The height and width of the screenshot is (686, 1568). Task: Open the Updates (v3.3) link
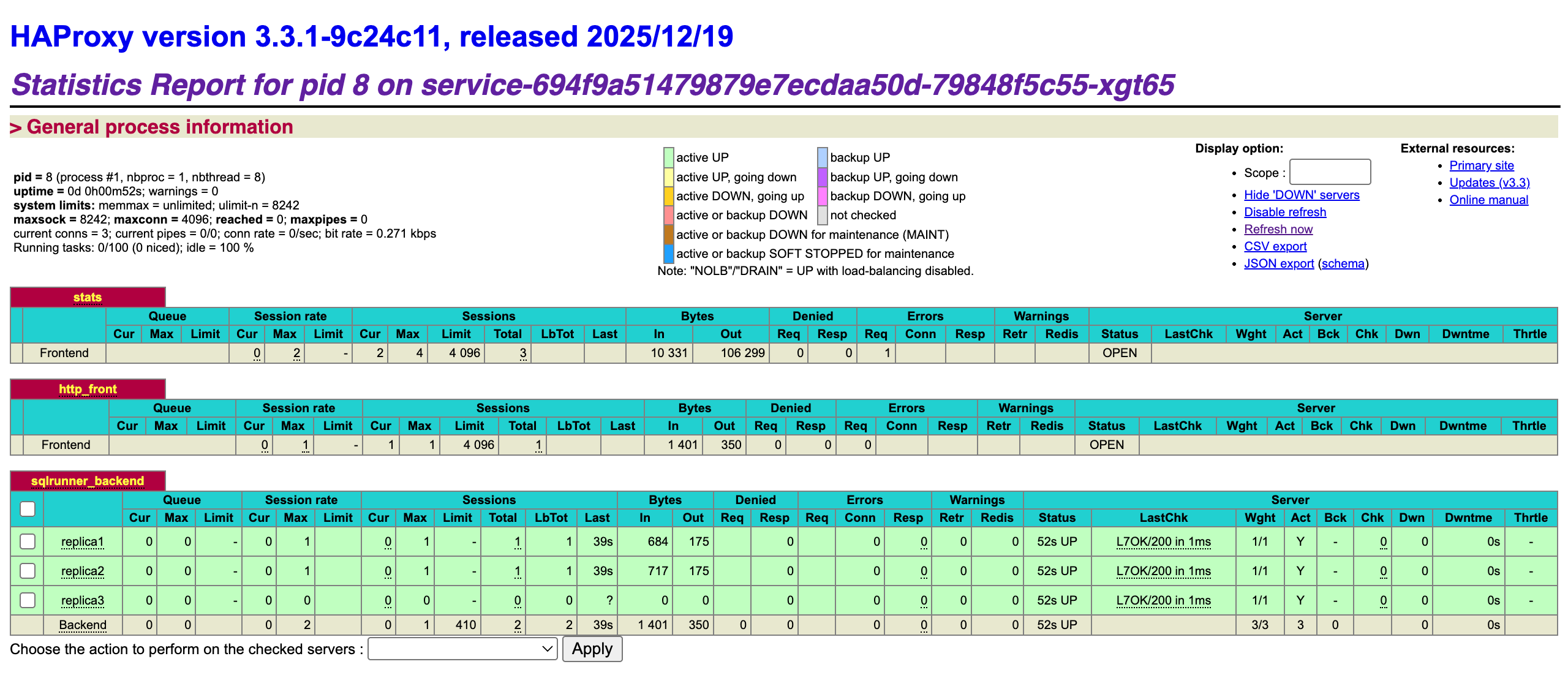[x=1489, y=183]
